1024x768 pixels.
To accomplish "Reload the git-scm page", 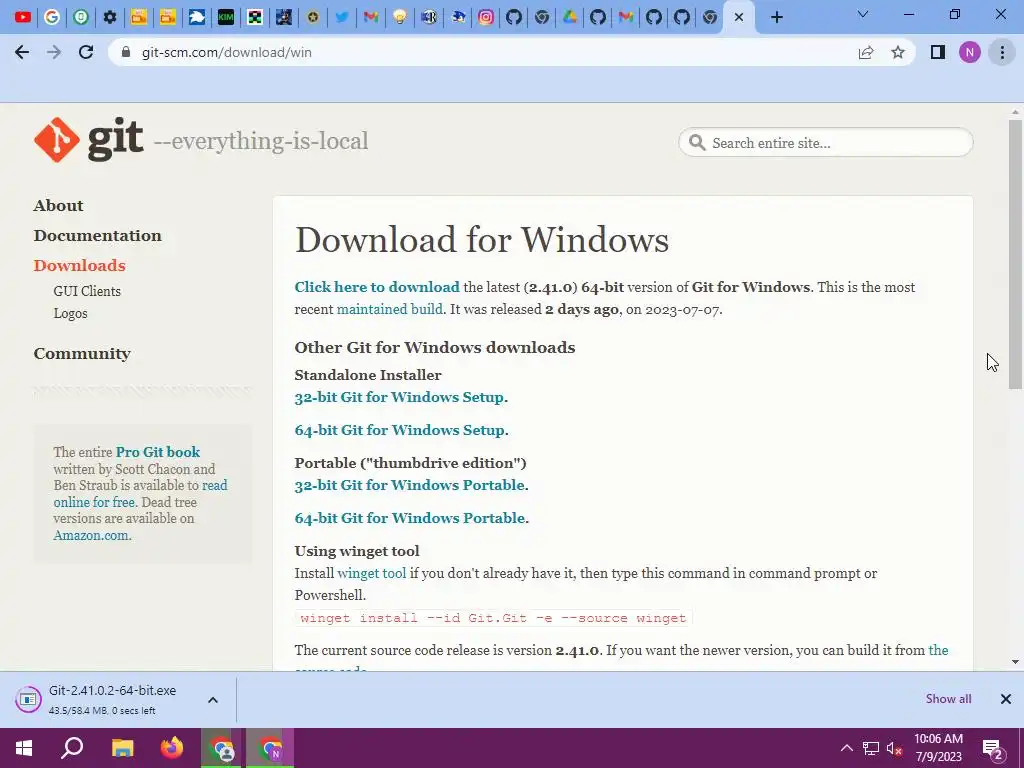I will click(86, 52).
